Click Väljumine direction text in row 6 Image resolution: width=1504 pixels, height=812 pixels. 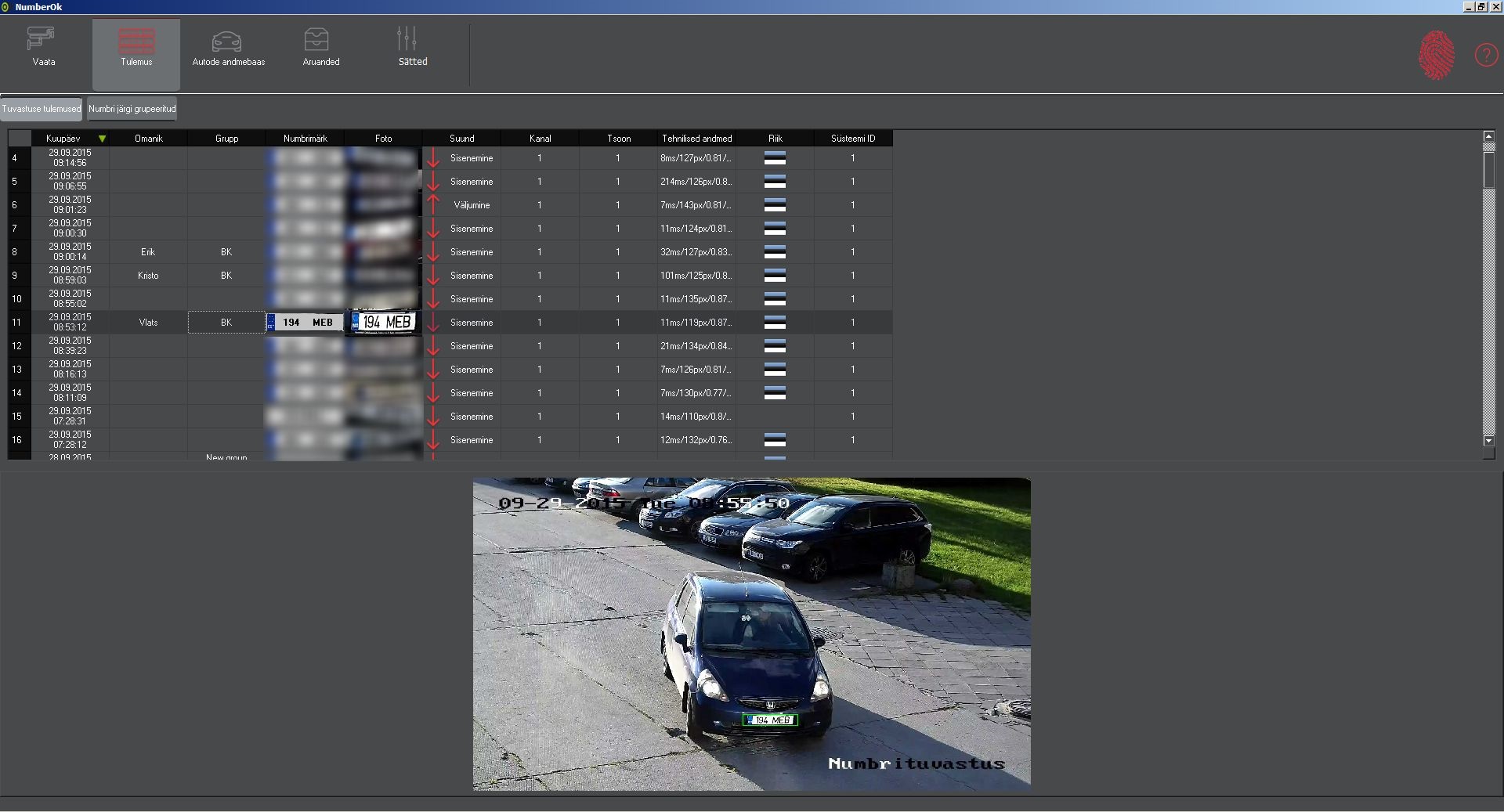472,205
